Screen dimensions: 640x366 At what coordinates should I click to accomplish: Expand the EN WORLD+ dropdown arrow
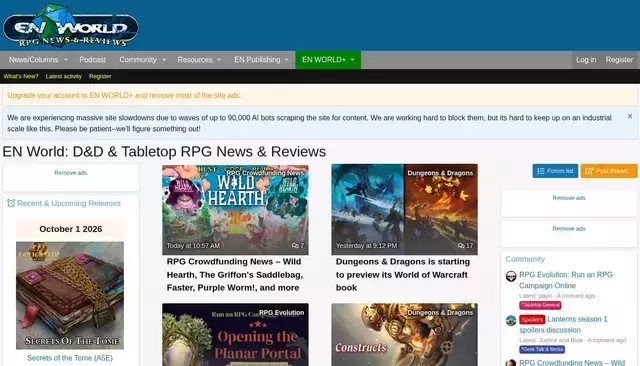coord(353,60)
